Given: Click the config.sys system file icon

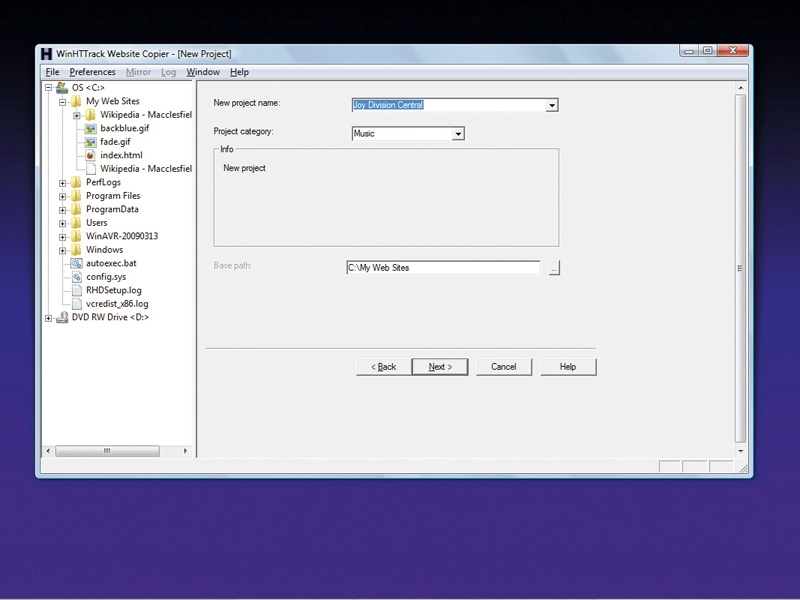Looking at the screenshot, I should (76, 277).
